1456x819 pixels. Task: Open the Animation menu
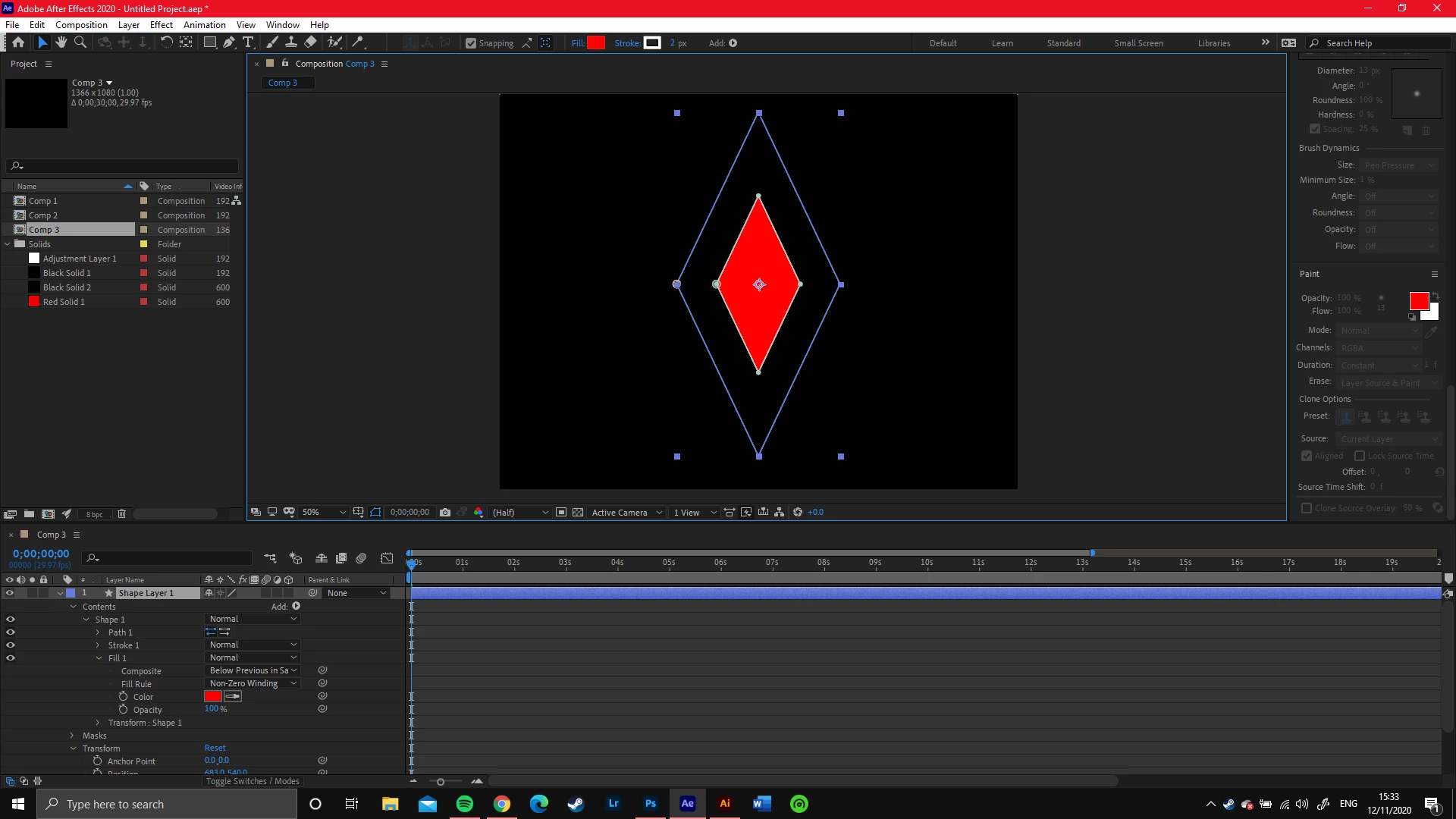tap(204, 24)
